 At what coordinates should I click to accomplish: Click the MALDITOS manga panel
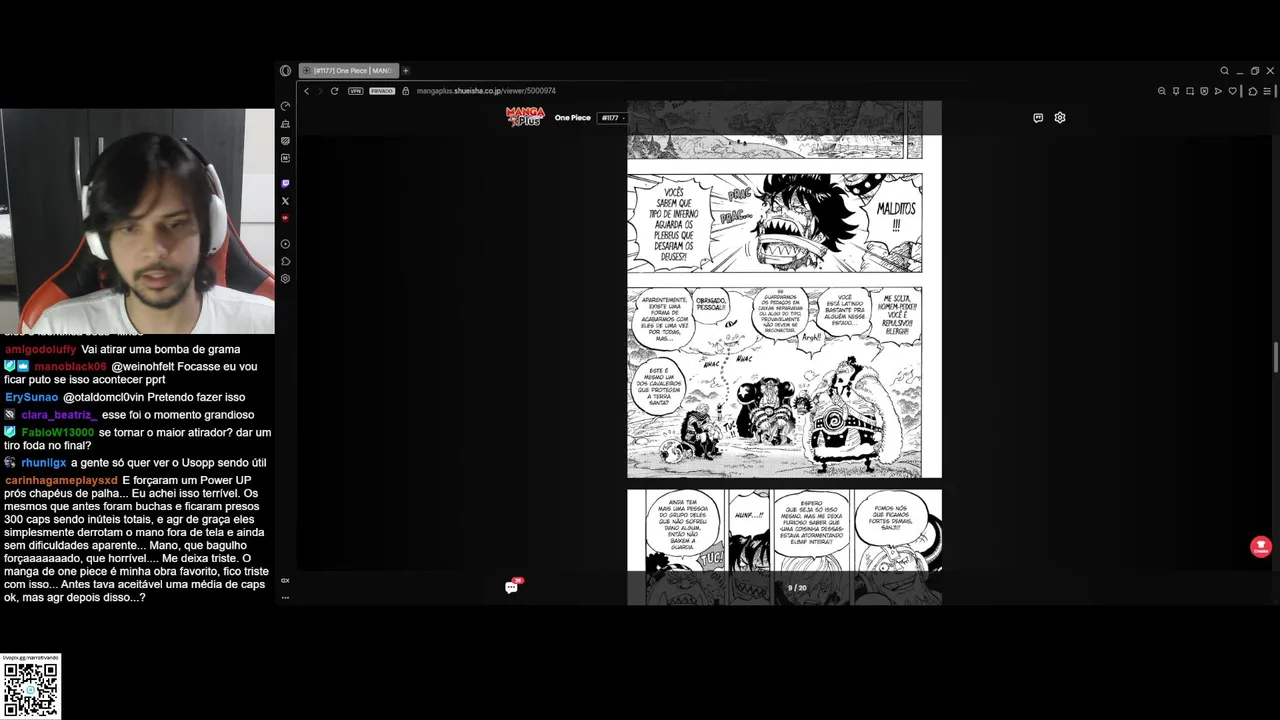[775, 223]
